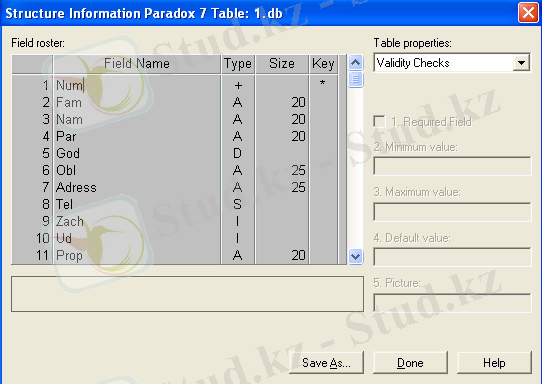Select the Adress field row
542x384 pixels.
175,187
